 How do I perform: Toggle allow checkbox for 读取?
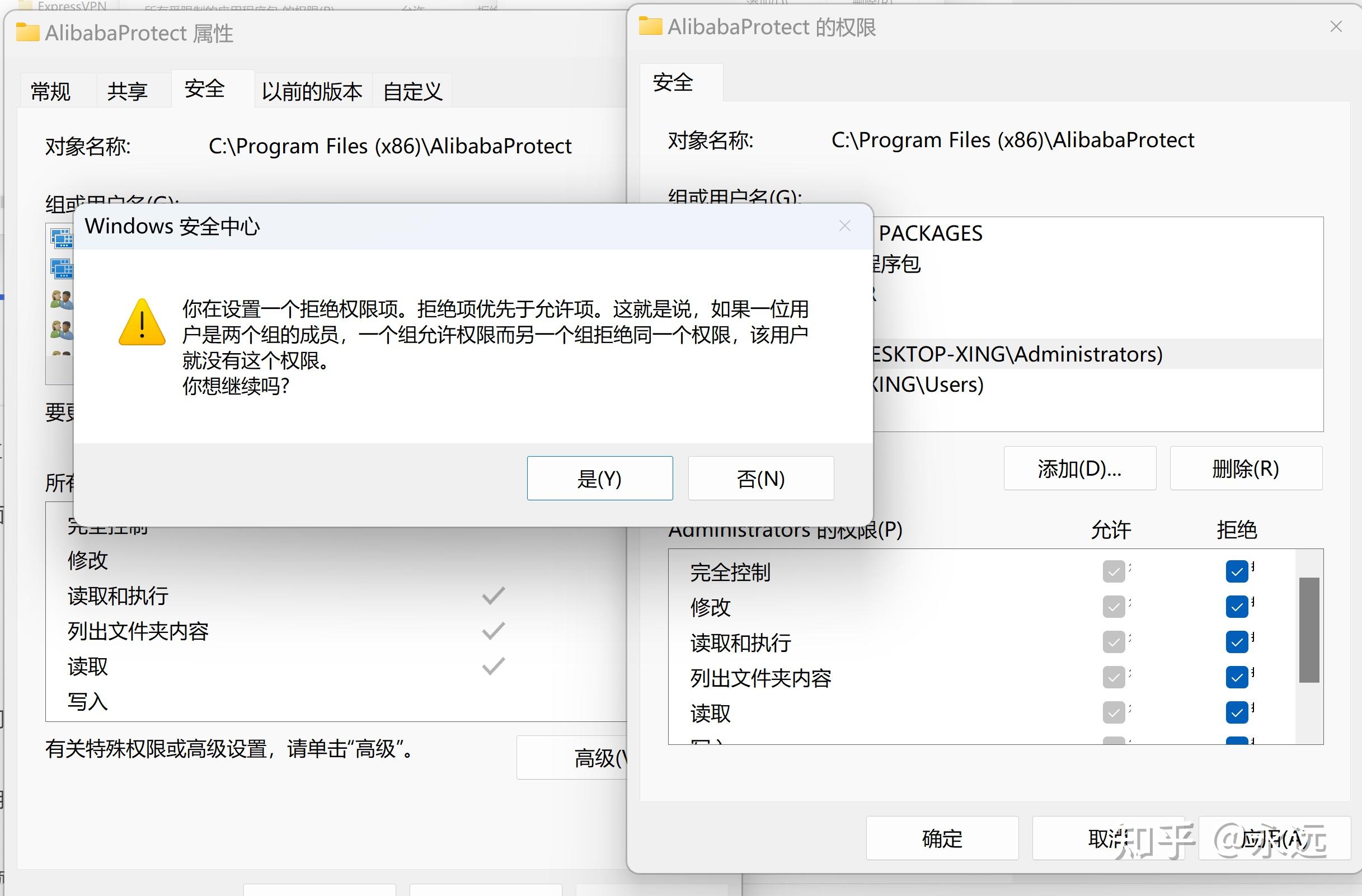tap(1114, 713)
